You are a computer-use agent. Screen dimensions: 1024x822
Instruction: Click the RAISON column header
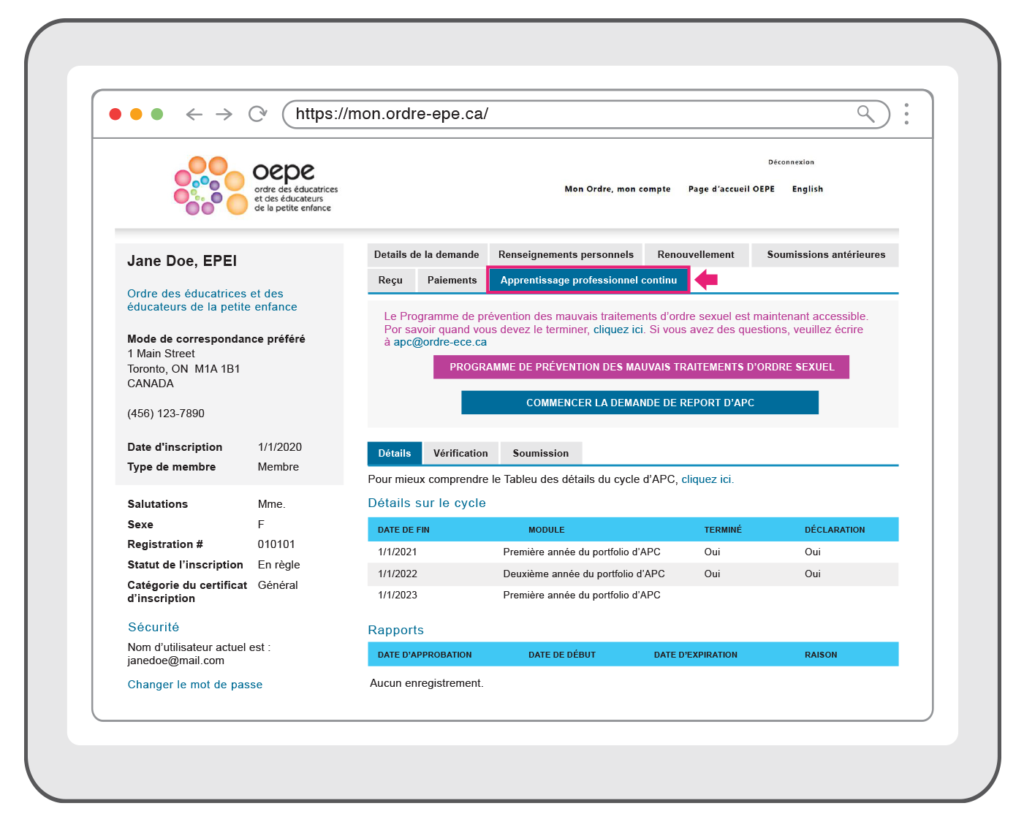[820, 654]
